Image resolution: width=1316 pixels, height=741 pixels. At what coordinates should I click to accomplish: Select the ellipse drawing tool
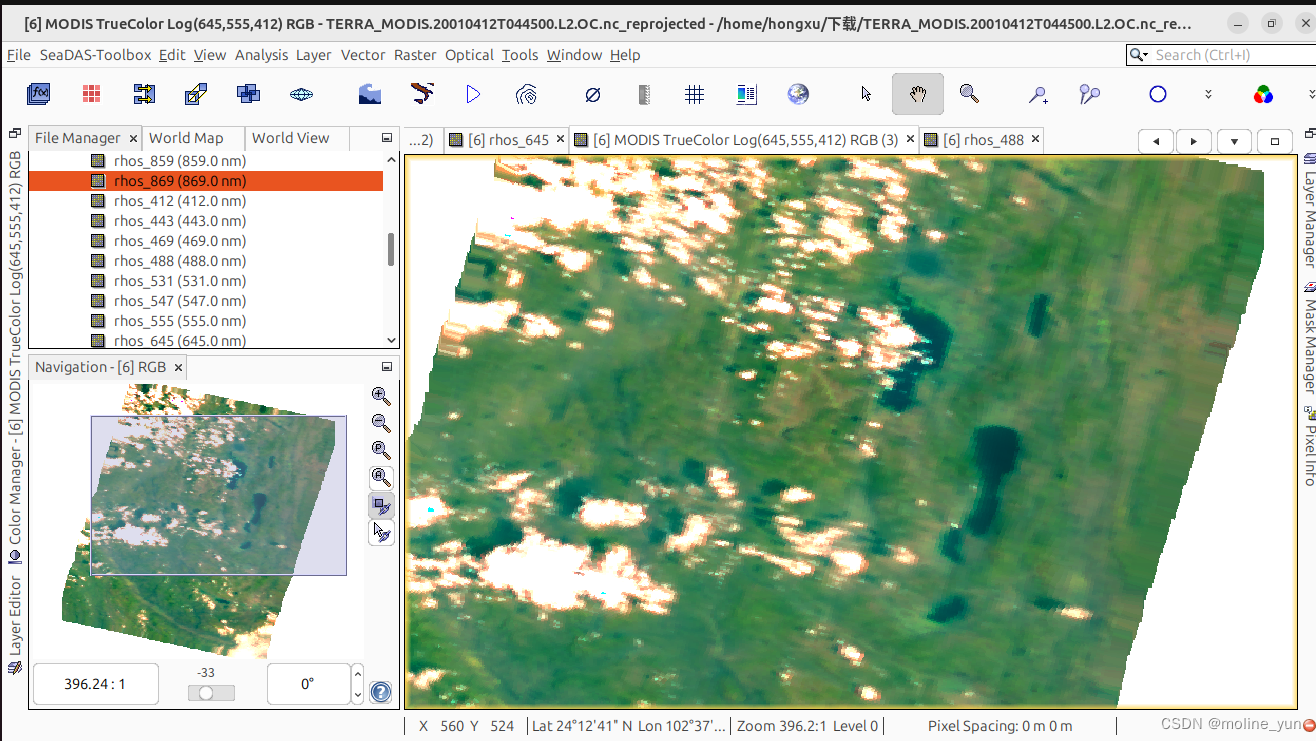[x=1158, y=94]
